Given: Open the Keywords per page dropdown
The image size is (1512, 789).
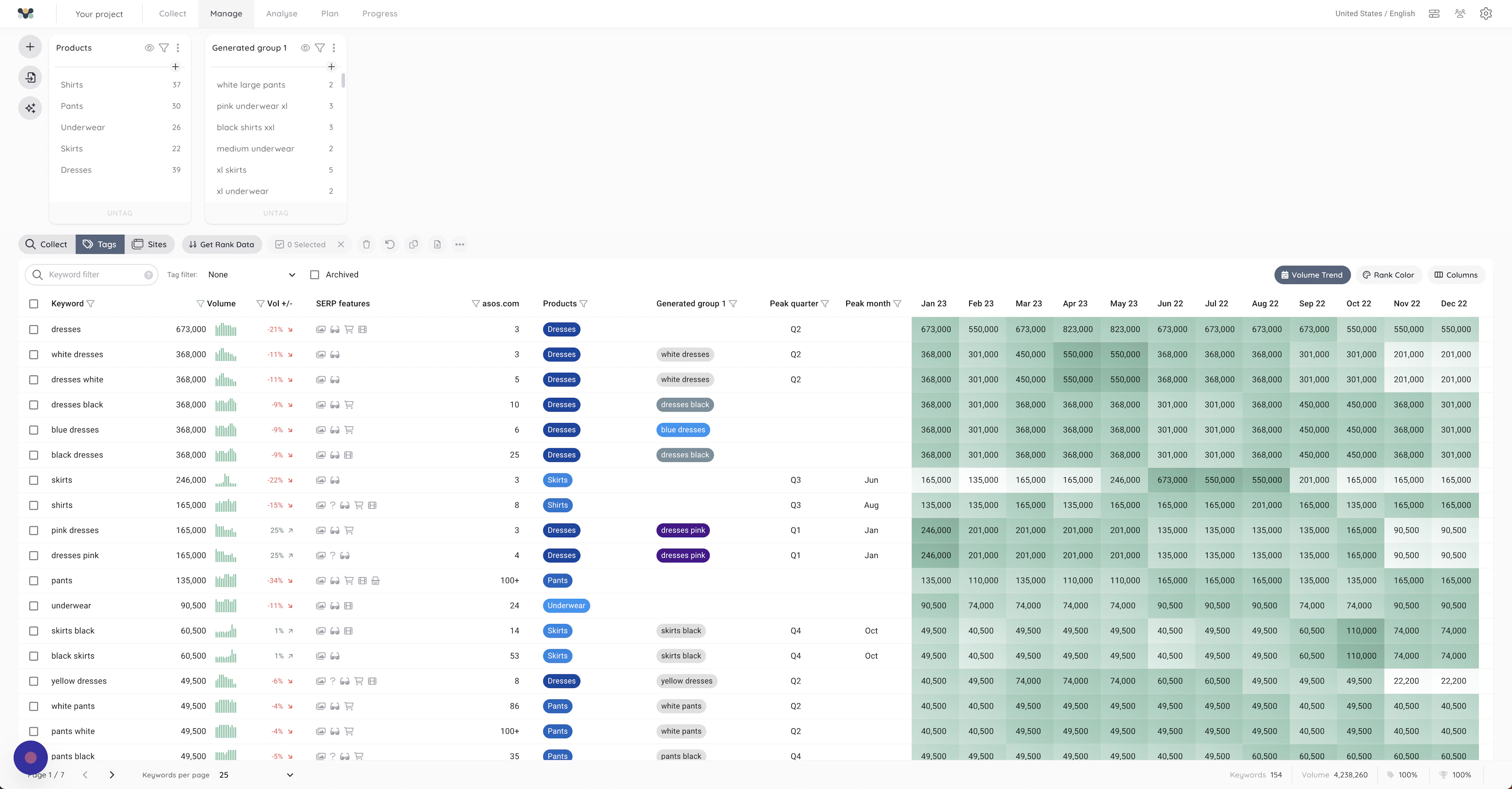Looking at the screenshot, I should tap(255, 775).
